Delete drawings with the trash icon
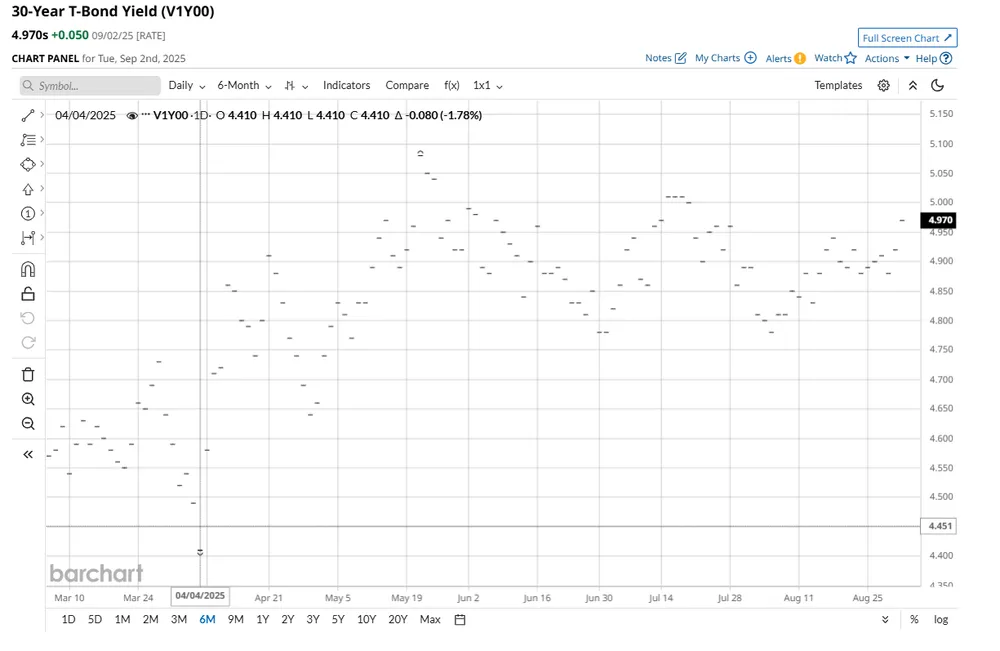 pyautogui.click(x=27, y=374)
